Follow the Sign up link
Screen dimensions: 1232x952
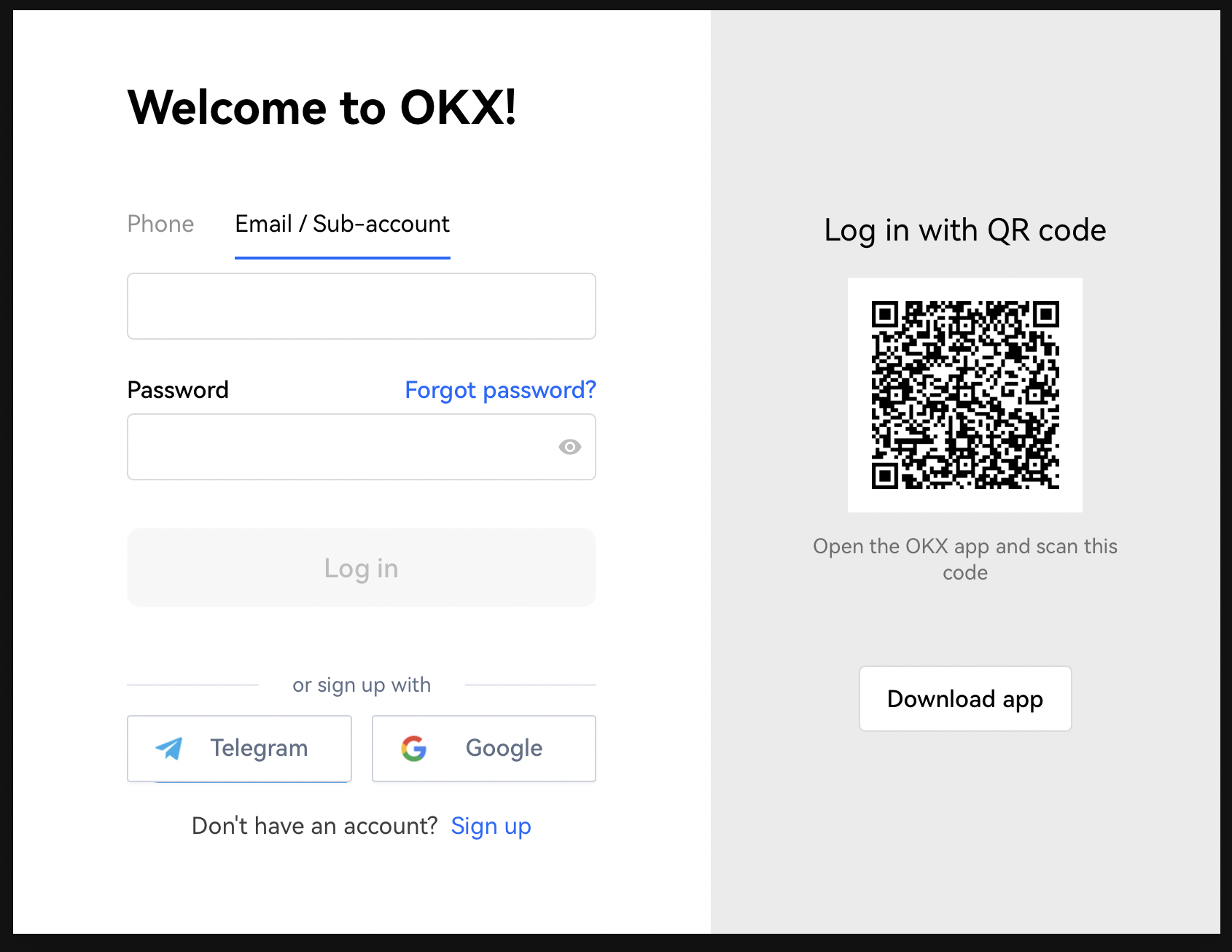coord(491,826)
